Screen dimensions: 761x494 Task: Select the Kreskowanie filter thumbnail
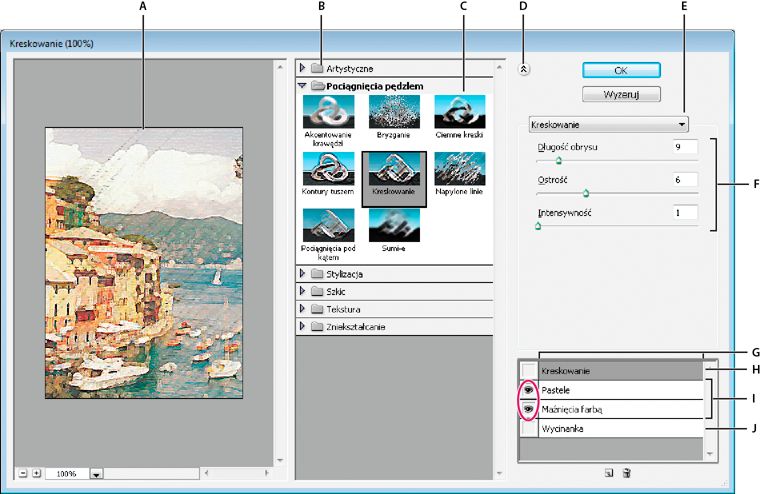[394, 169]
